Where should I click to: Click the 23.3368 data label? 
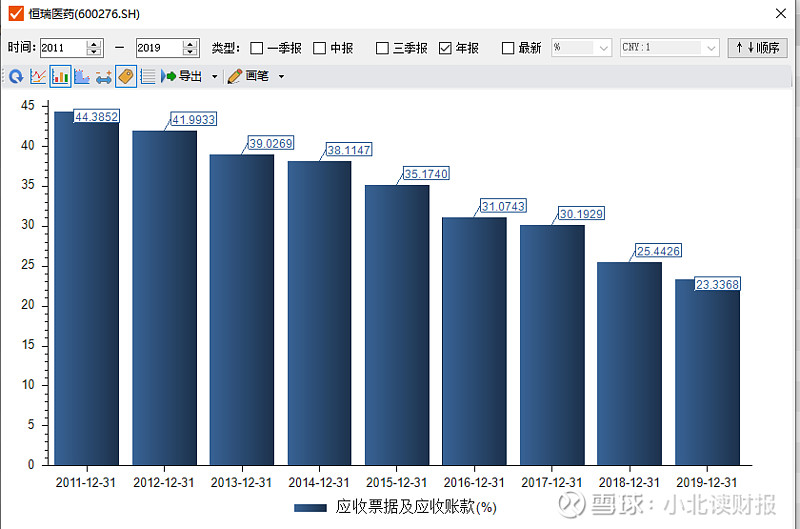click(717, 284)
